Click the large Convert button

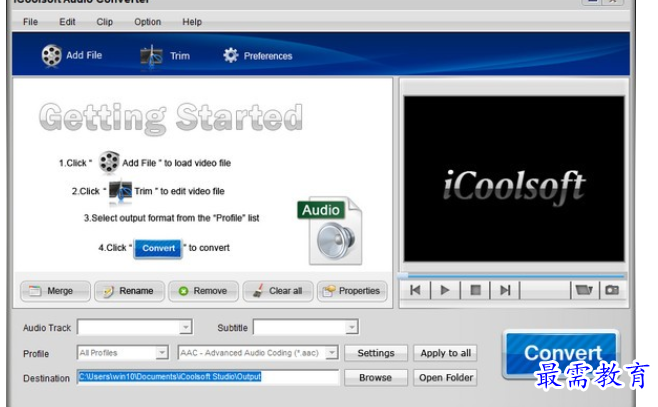(562, 353)
